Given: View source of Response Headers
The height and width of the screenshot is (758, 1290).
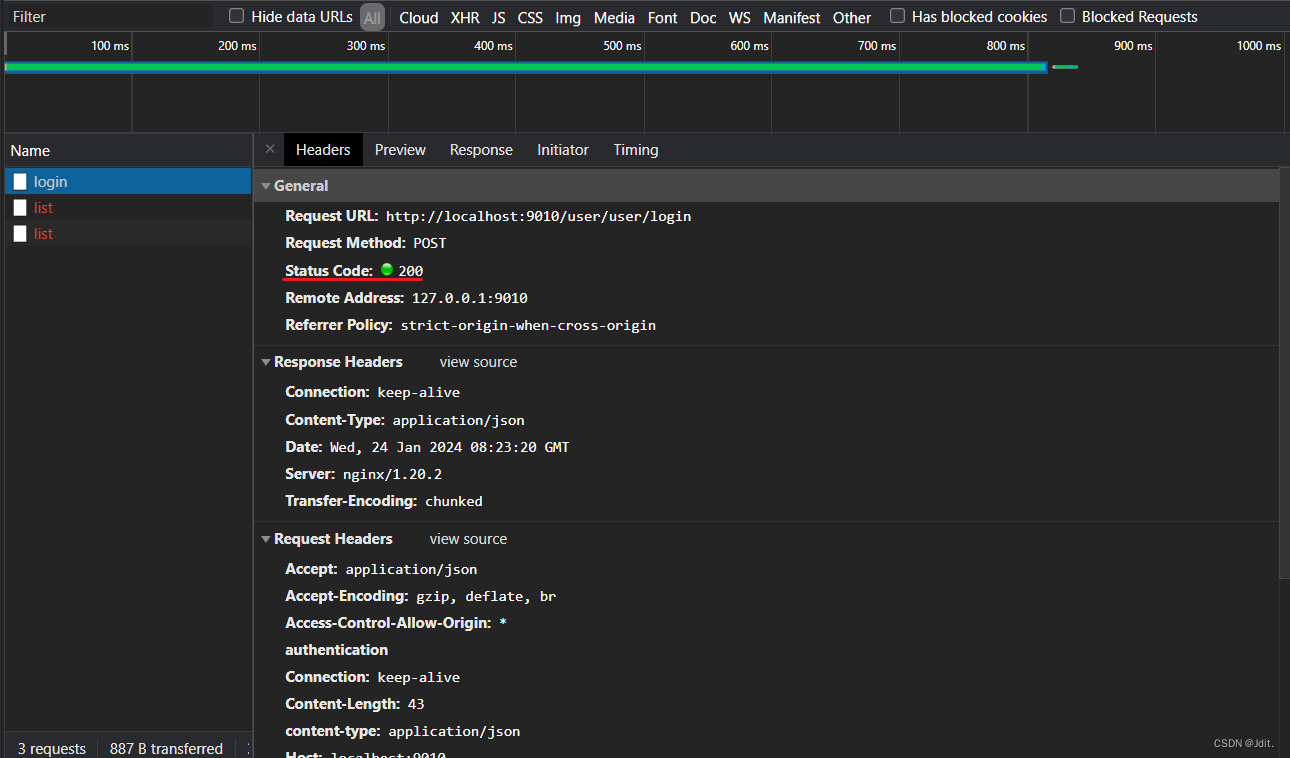Looking at the screenshot, I should point(478,362).
